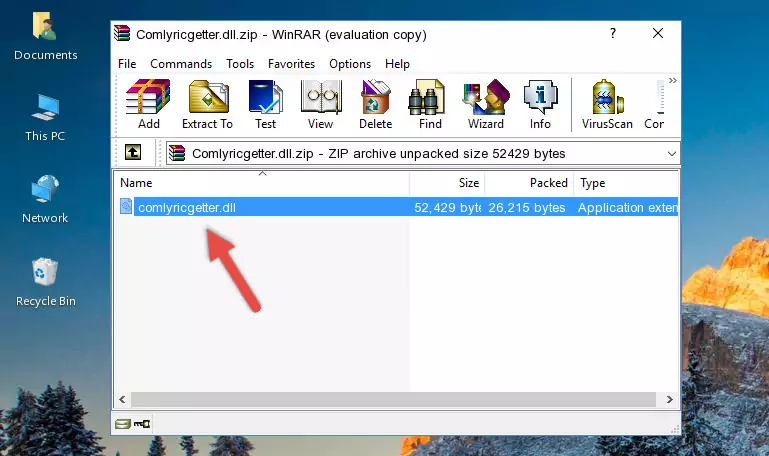Screen dimensions: 769x456
Task: Select the Recycle Bin desktop icon
Action: click(45, 282)
